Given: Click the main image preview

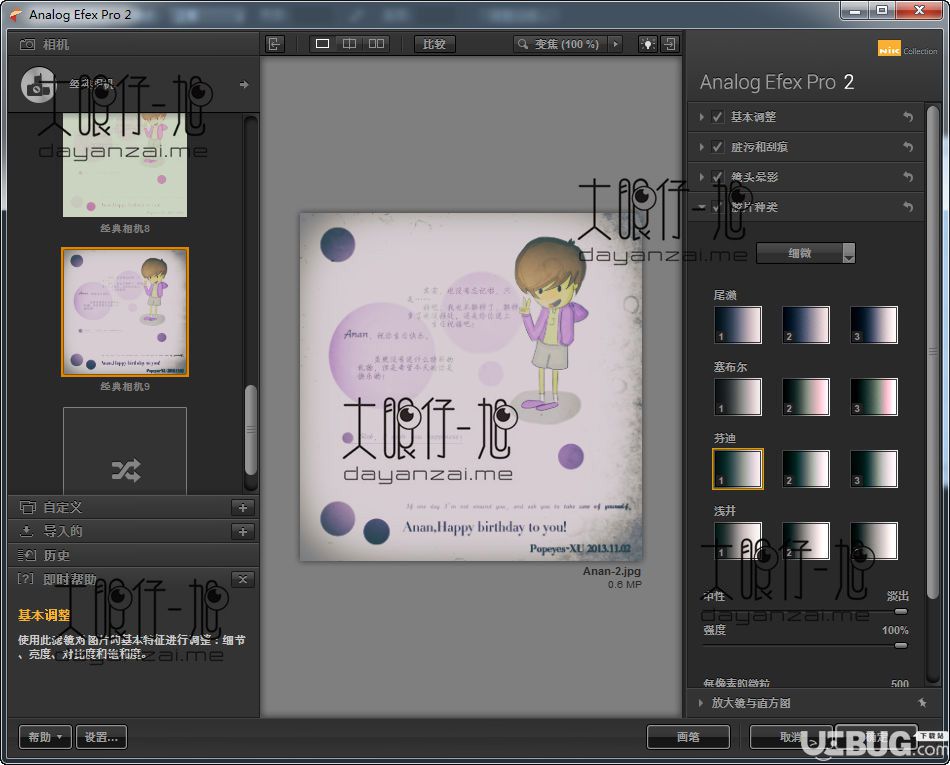Looking at the screenshot, I should pos(471,386).
